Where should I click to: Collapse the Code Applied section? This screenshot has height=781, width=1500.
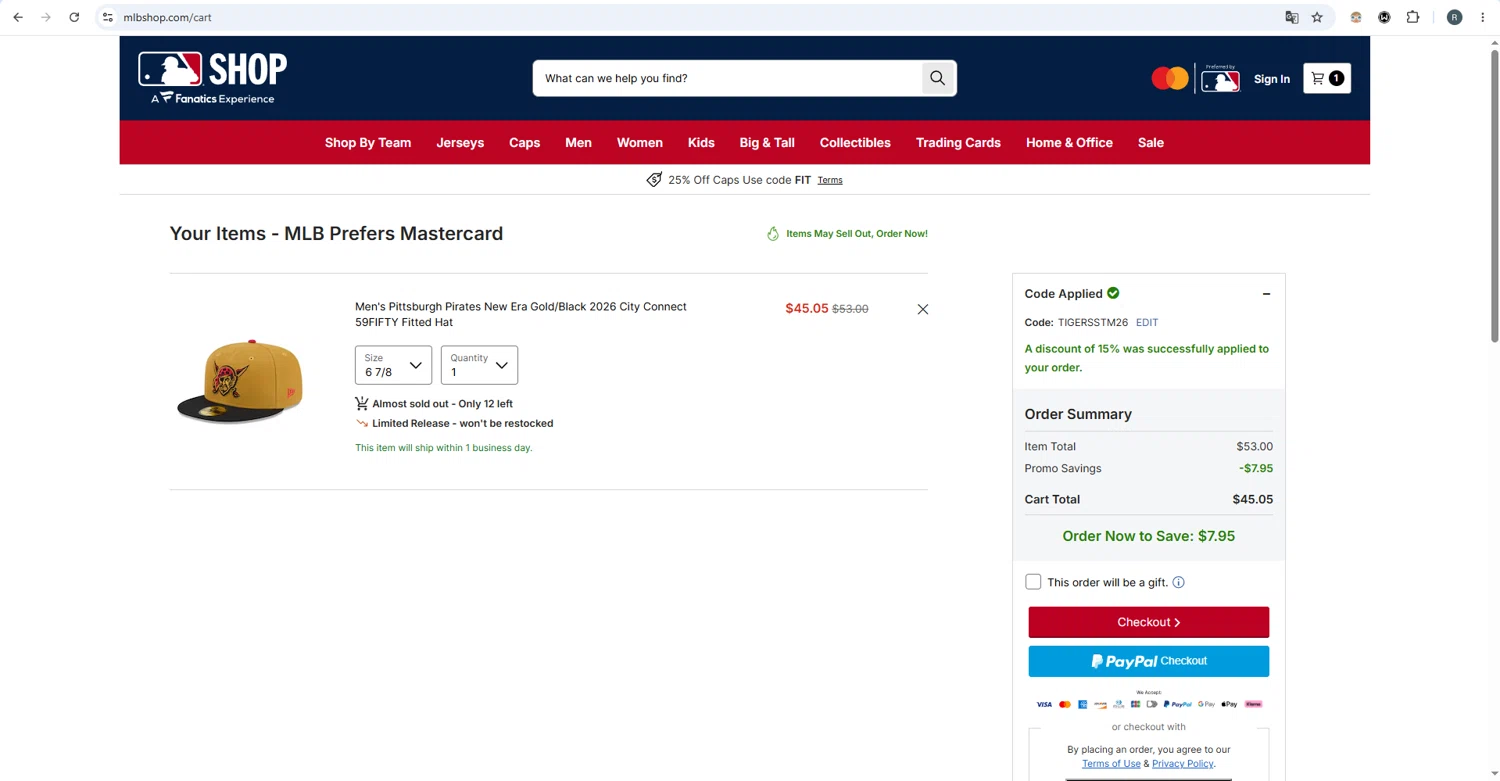click(x=1266, y=294)
